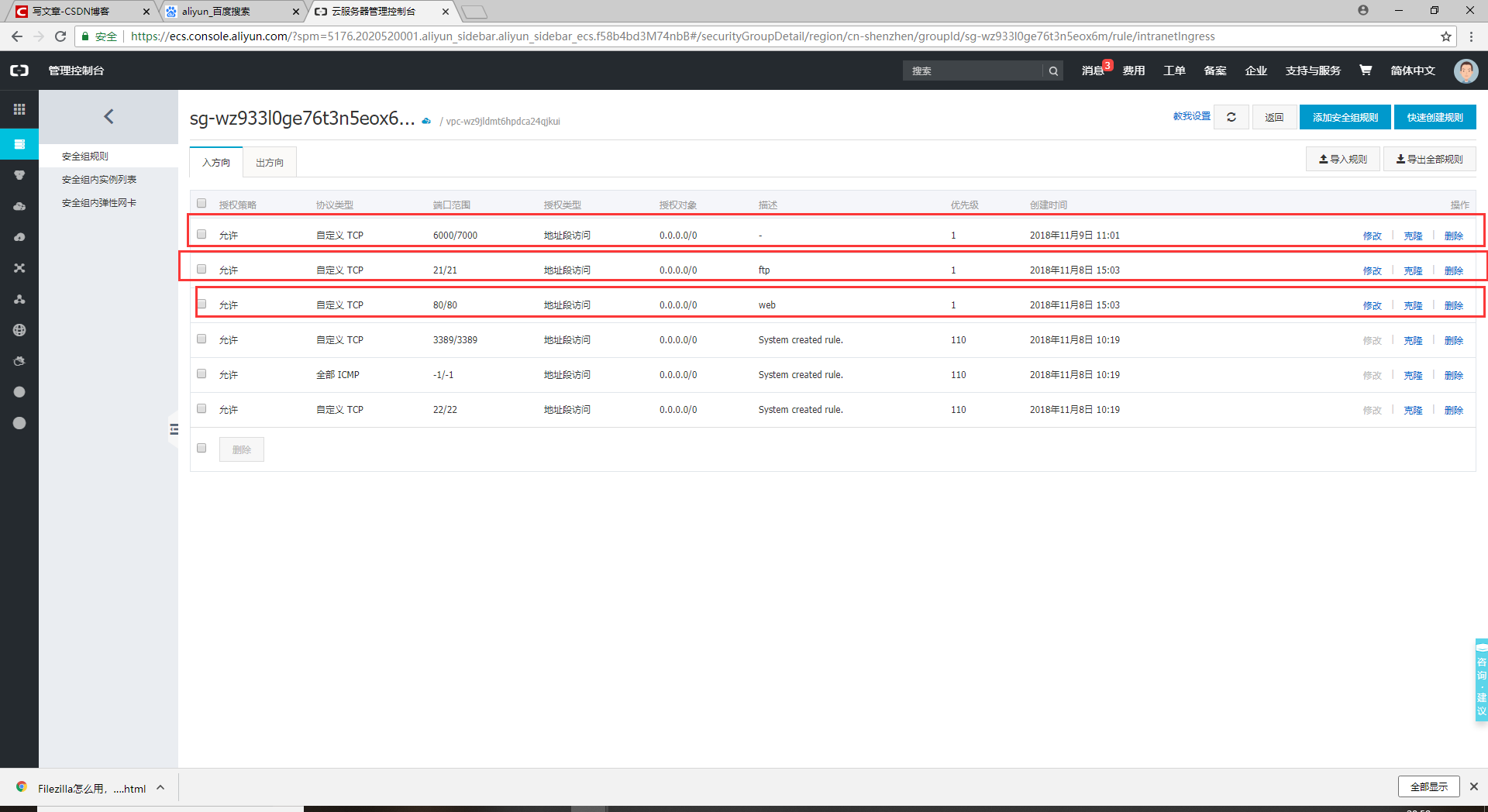Open the Chrome profile icon
This screenshot has width=1488, height=812.
(1363, 10)
